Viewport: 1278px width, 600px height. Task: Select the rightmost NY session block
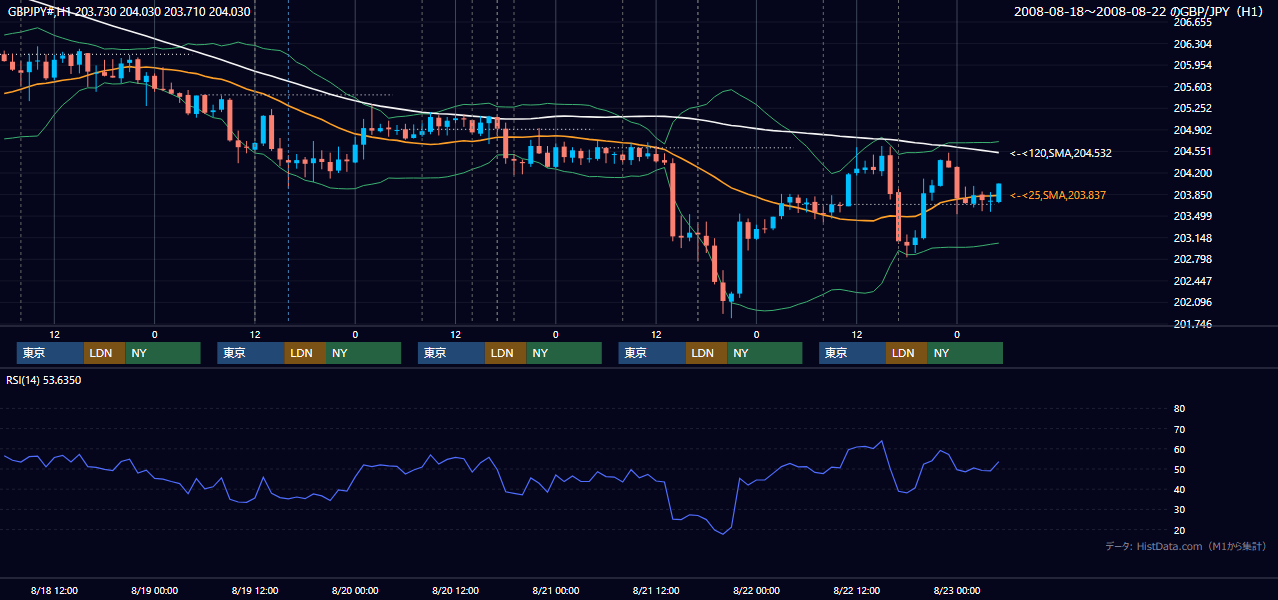(x=965, y=353)
